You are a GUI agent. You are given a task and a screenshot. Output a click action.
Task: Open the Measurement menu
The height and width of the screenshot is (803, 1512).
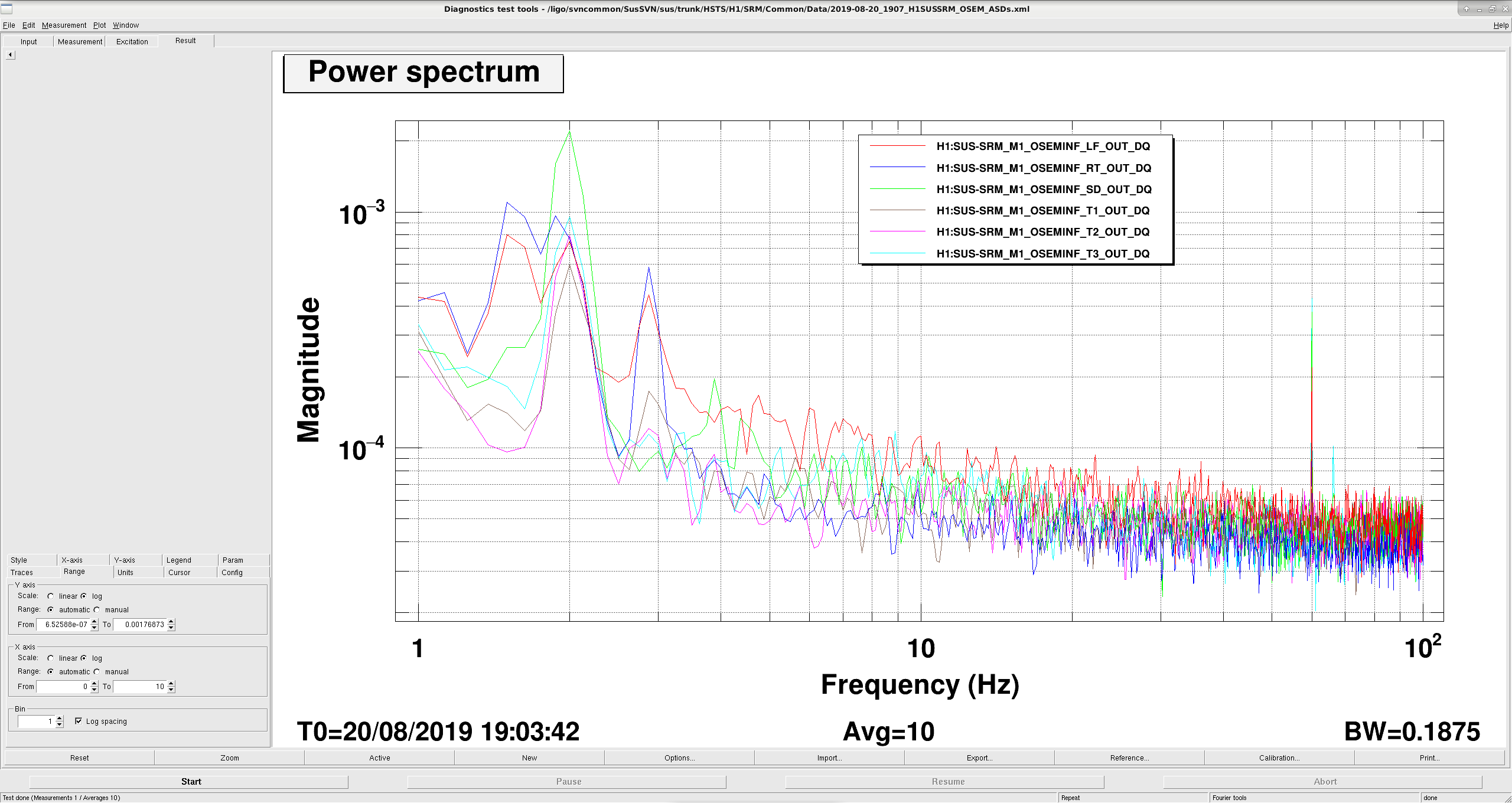click(x=64, y=25)
